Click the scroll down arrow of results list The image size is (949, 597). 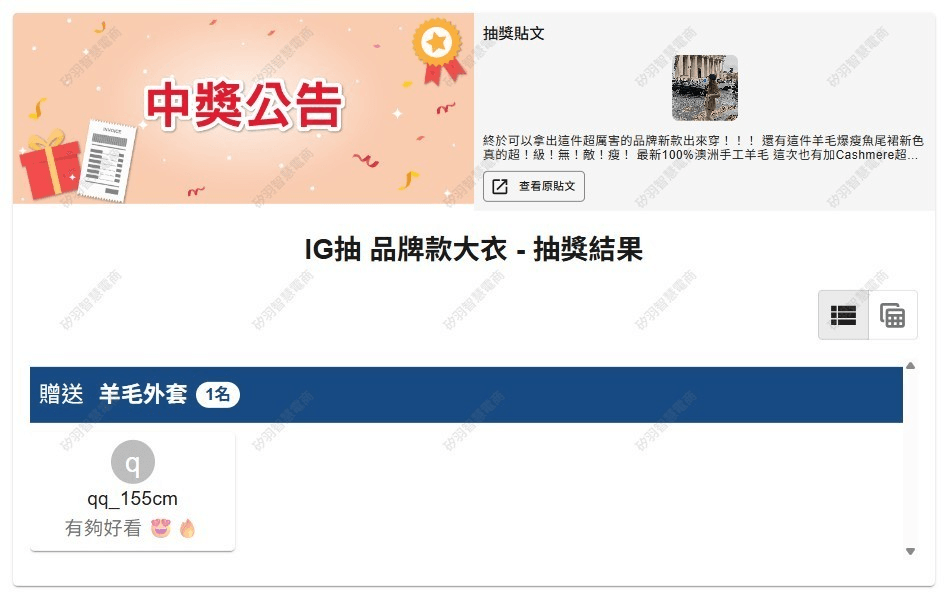tap(910, 552)
